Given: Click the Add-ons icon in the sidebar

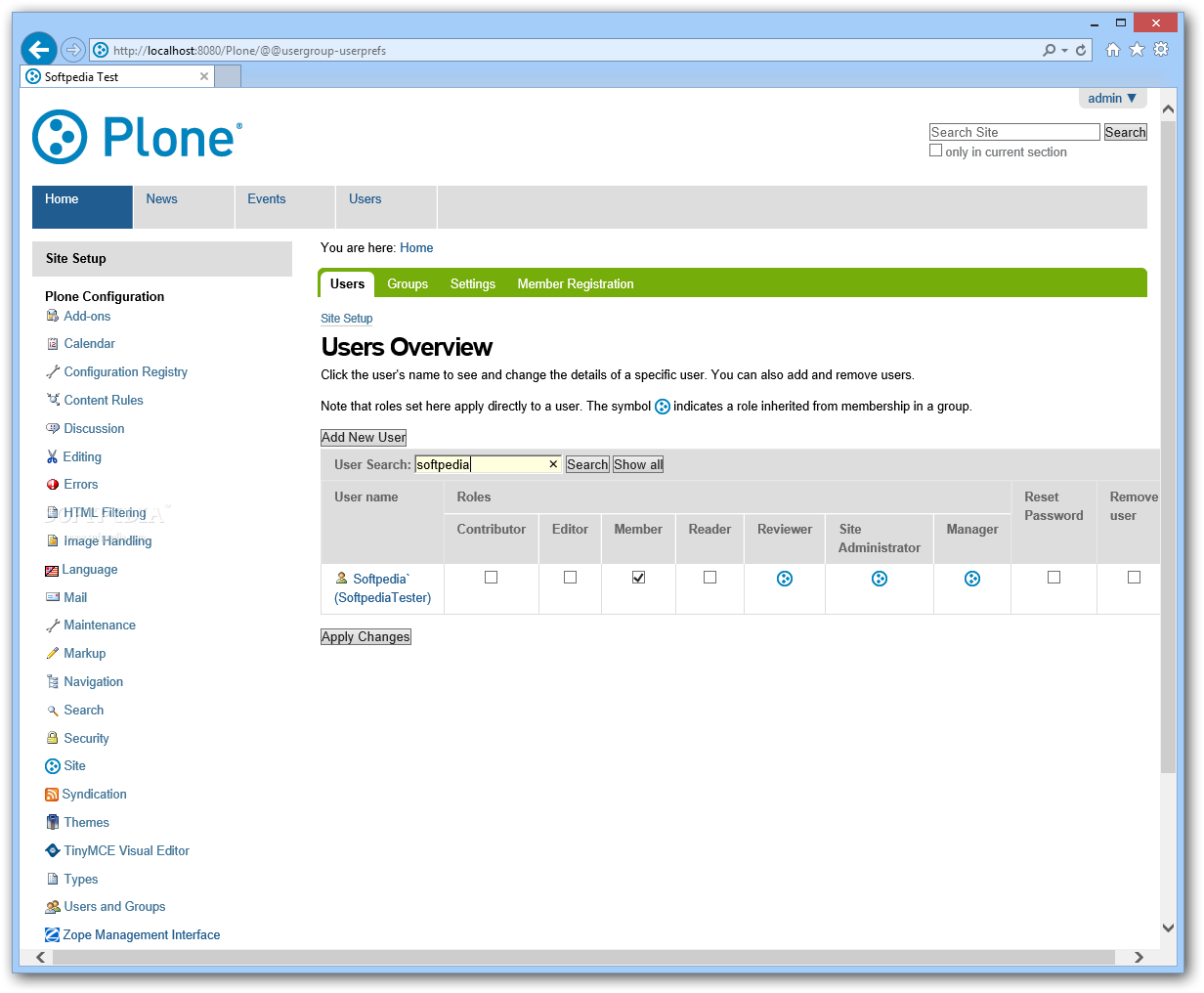Looking at the screenshot, I should [53, 316].
